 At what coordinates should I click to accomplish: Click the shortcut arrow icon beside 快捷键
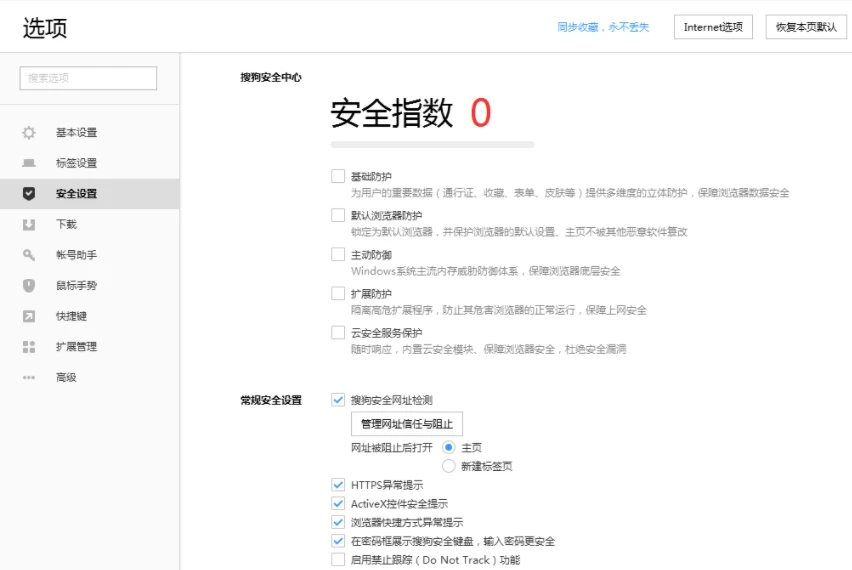pos(29,316)
